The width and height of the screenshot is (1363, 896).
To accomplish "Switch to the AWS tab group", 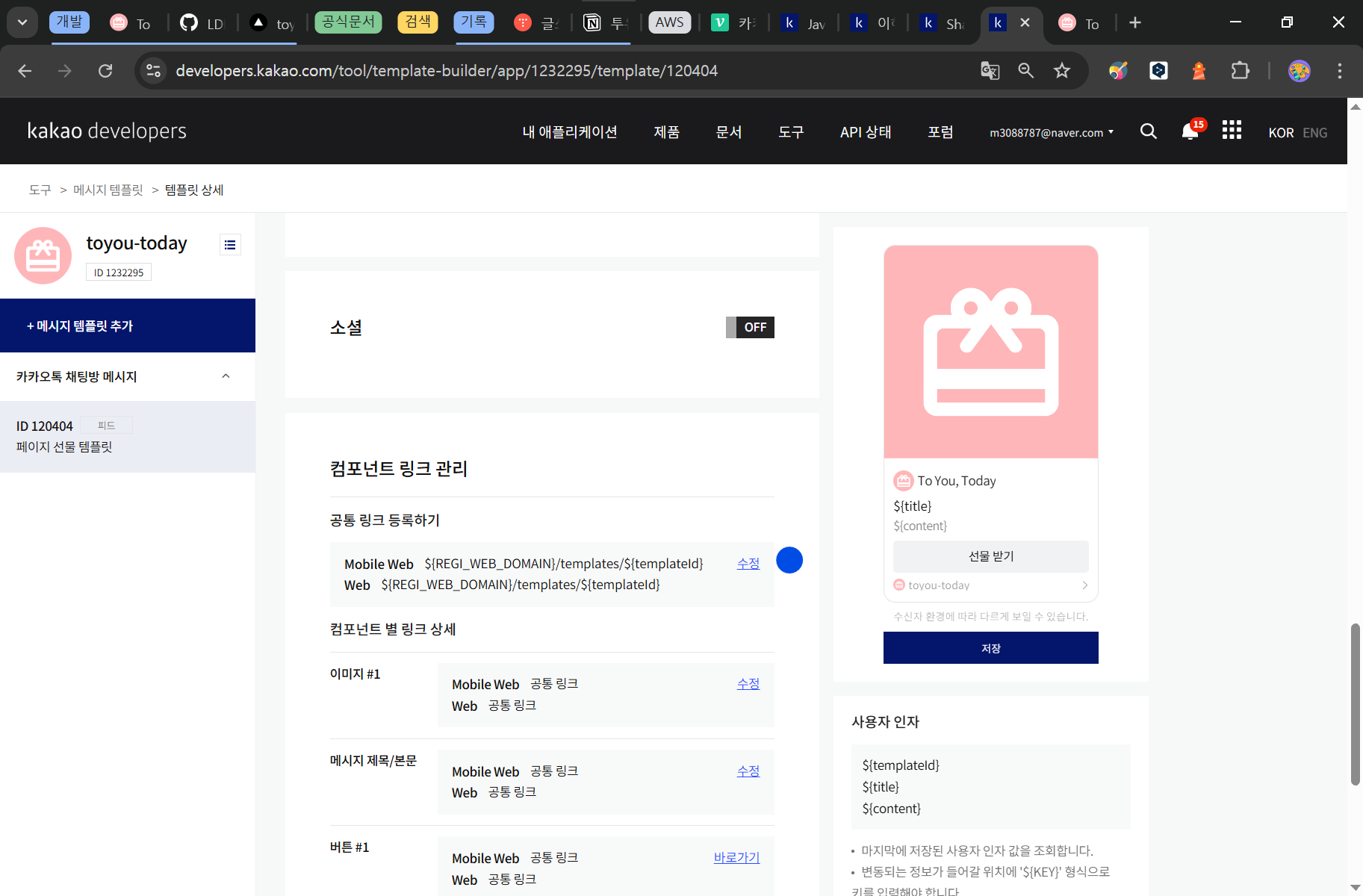I will coord(670,22).
